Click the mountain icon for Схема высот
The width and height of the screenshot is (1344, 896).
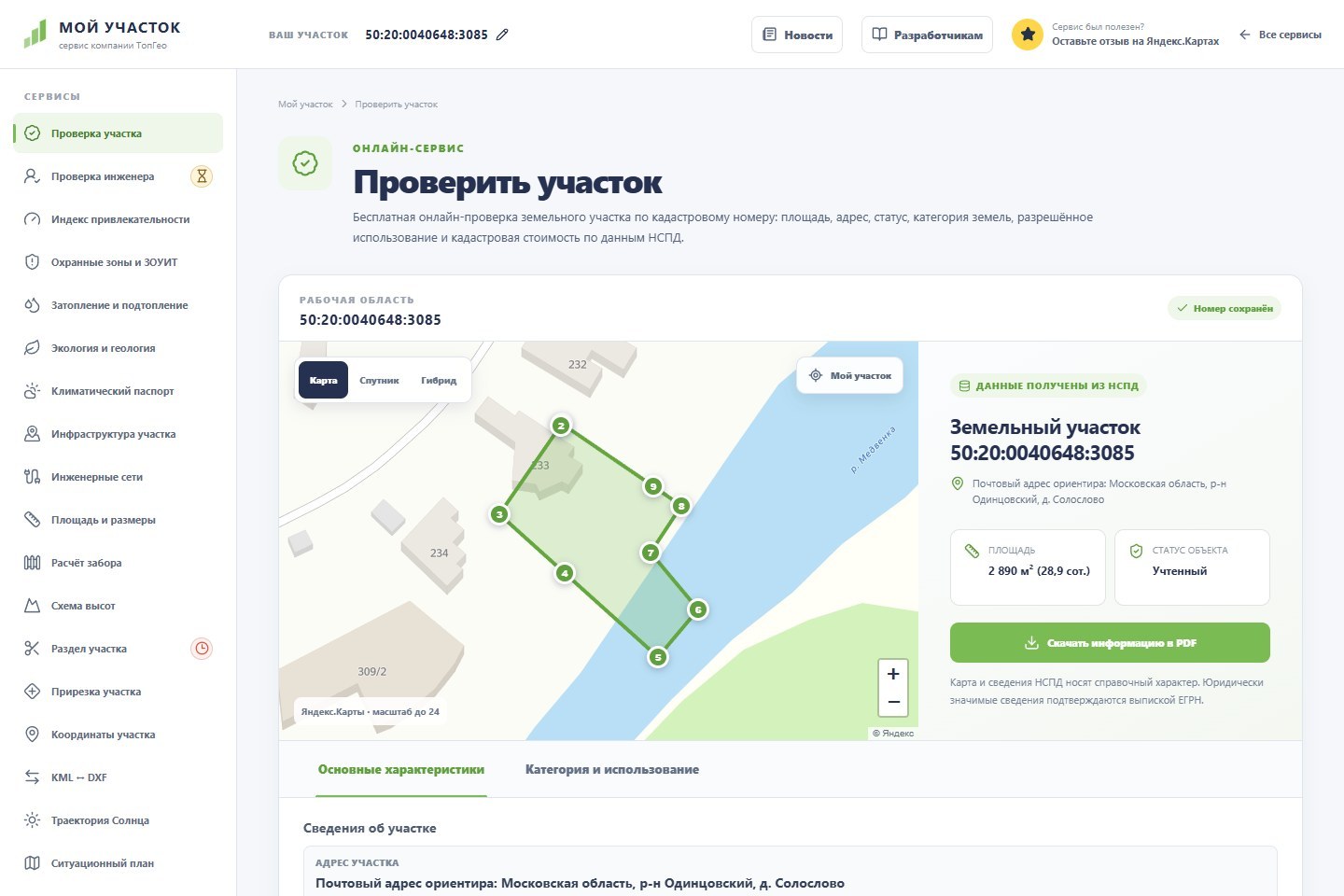coord(32,606)
